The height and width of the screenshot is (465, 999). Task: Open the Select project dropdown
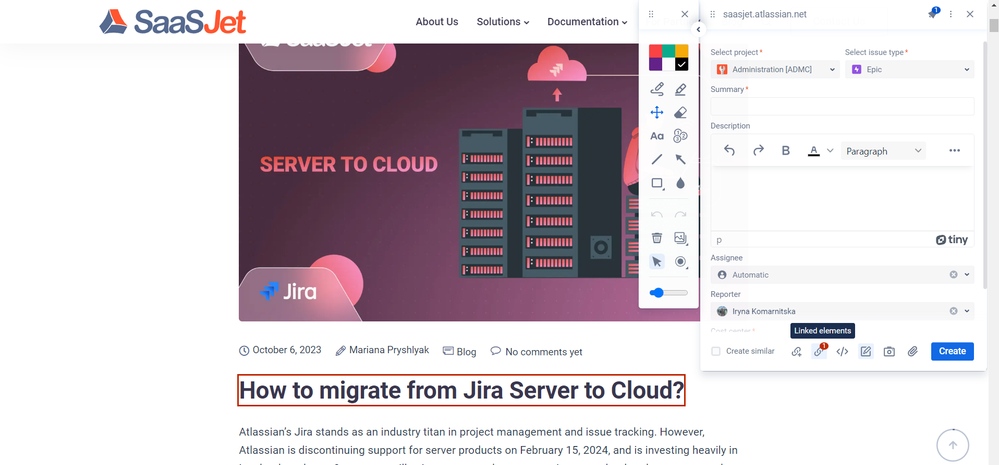click(x=775, y=69)
